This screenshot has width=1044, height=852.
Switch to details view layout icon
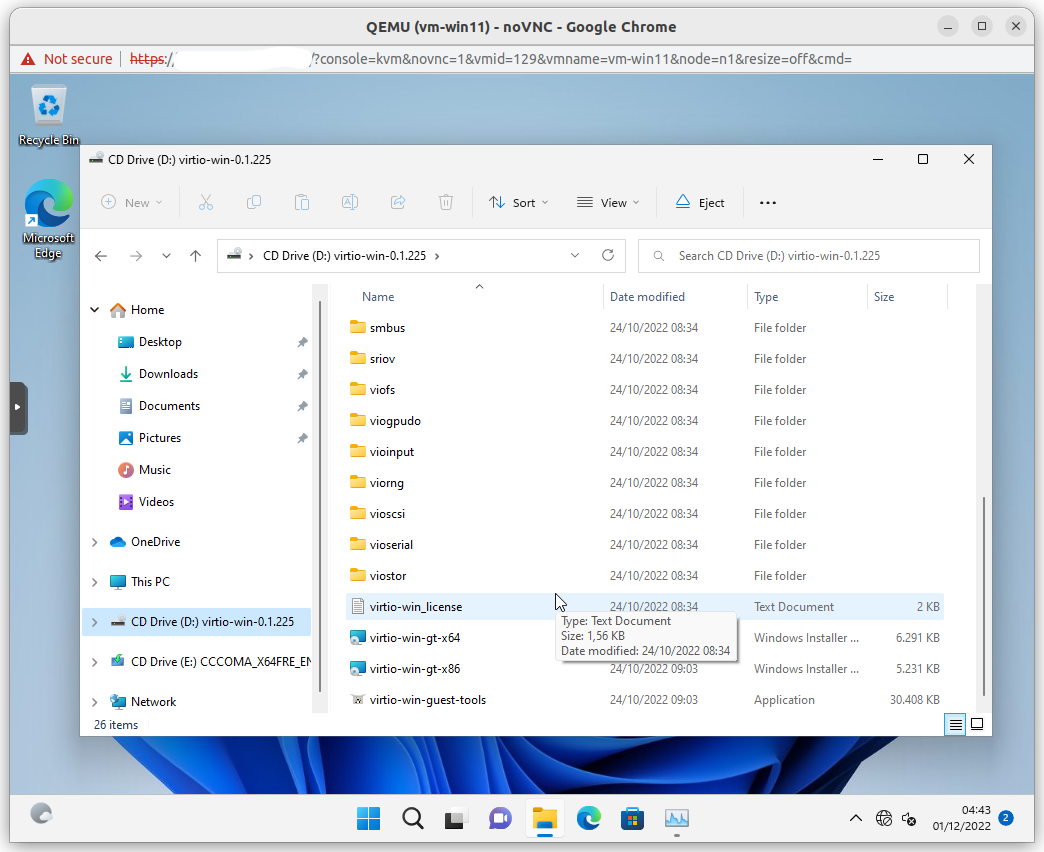click(x=955, y=724)
